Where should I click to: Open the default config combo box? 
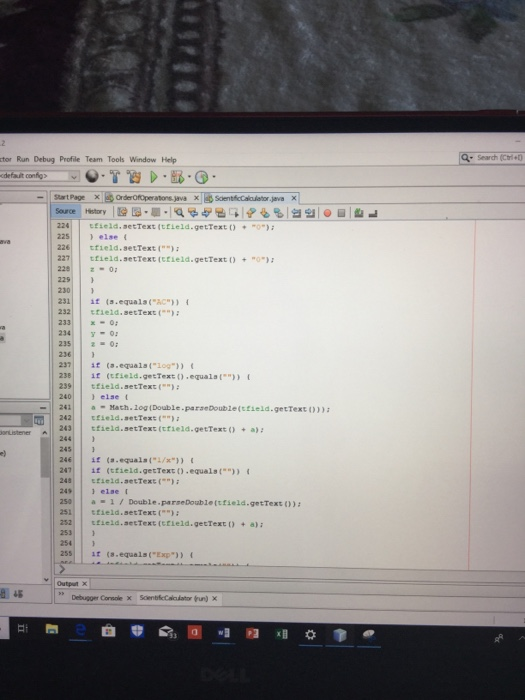(x=39, y=176)
